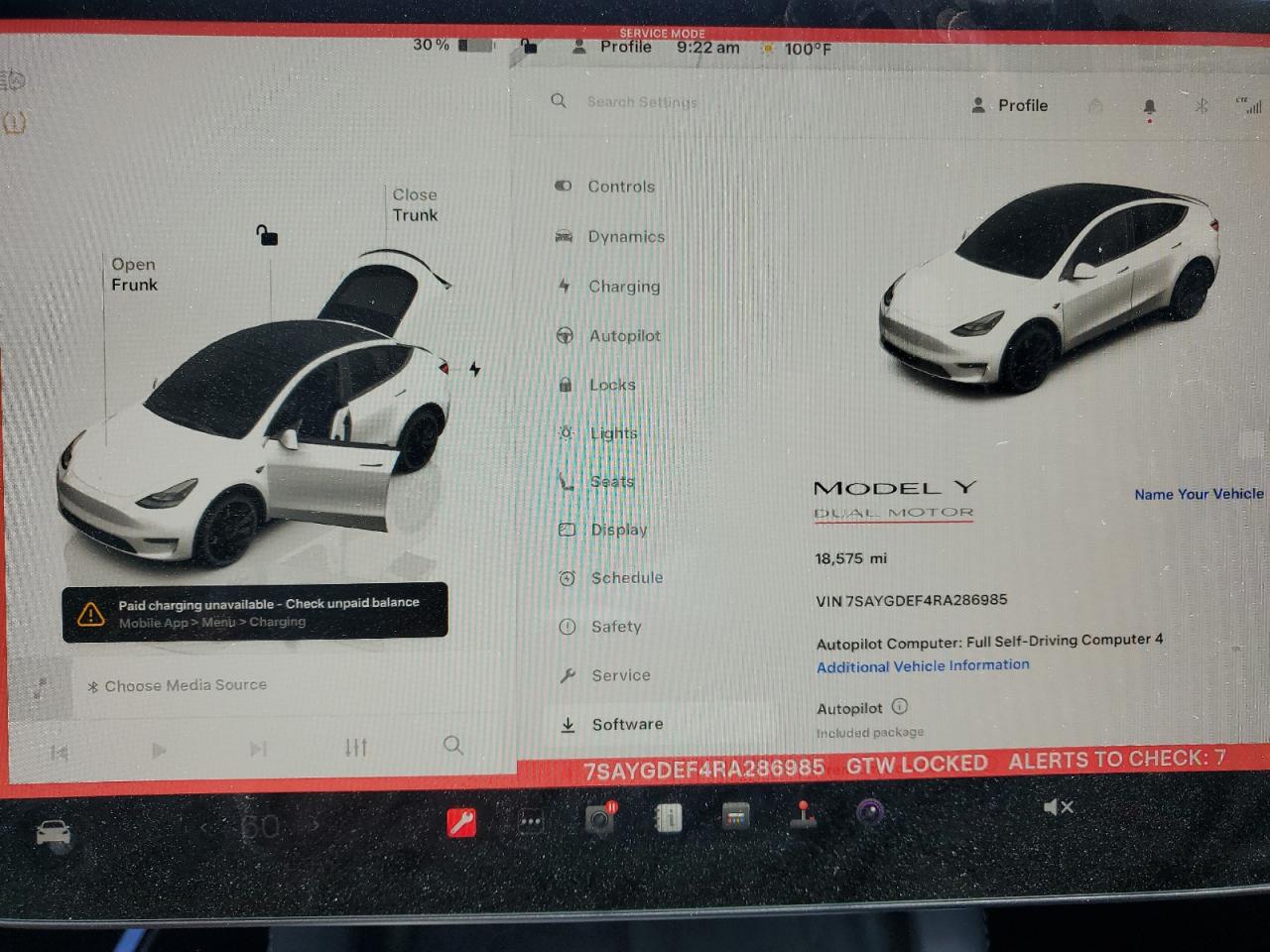Viewport: 1270px width, 952px height.
Task: Open Choose Media Source selector
Action: pos(179,685)
